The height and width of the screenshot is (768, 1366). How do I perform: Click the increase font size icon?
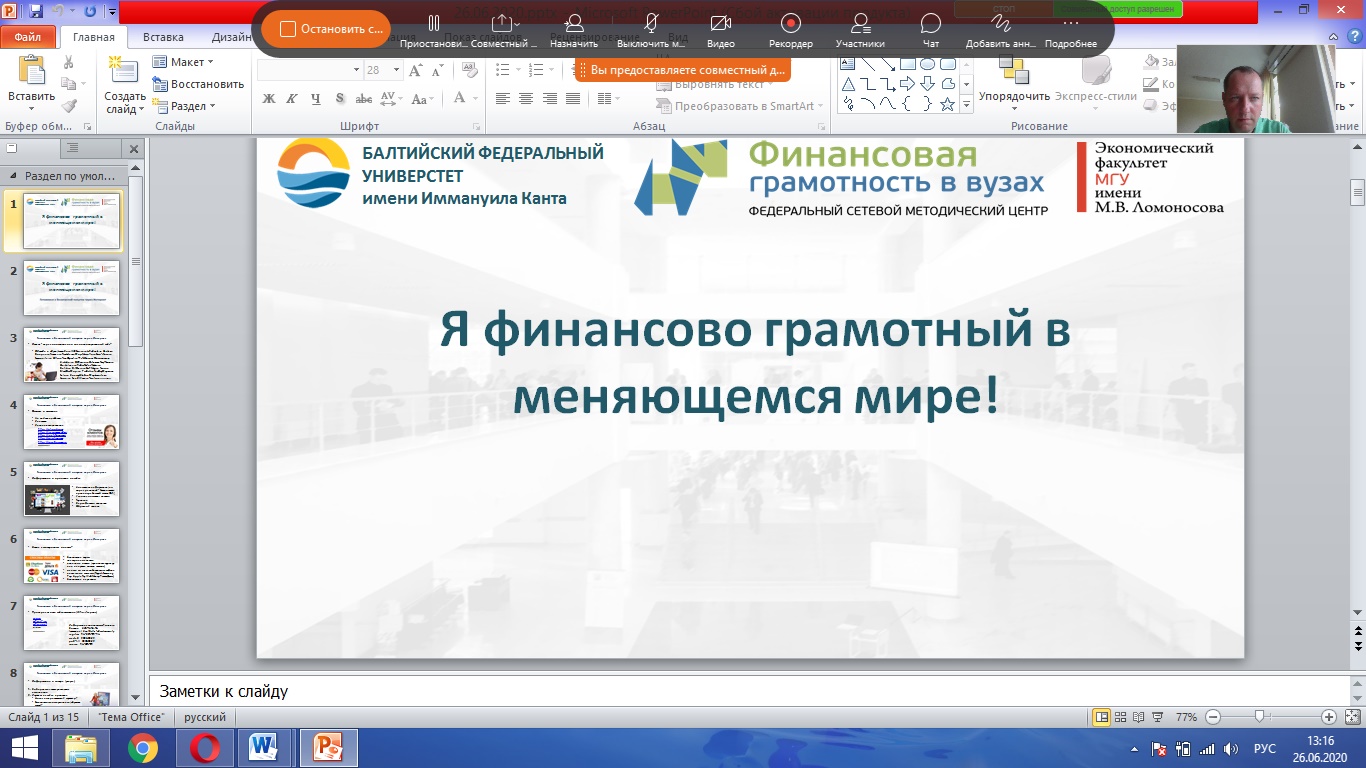(x=416, y=70)
